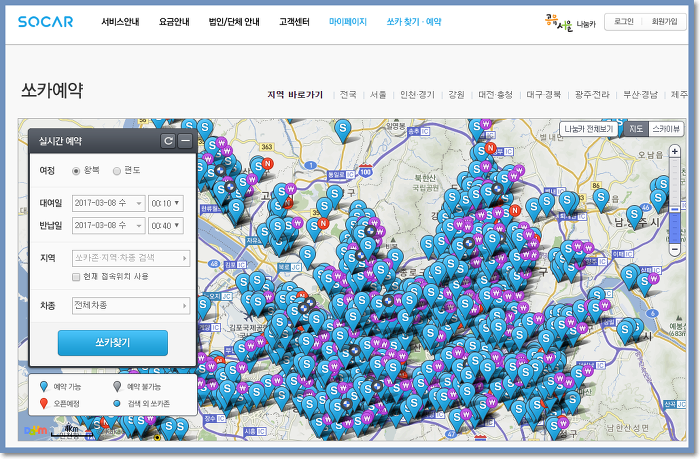Click the refresh icon in 실시간 예약 panel
The image size is (700, 459).
tap(168, 141)
